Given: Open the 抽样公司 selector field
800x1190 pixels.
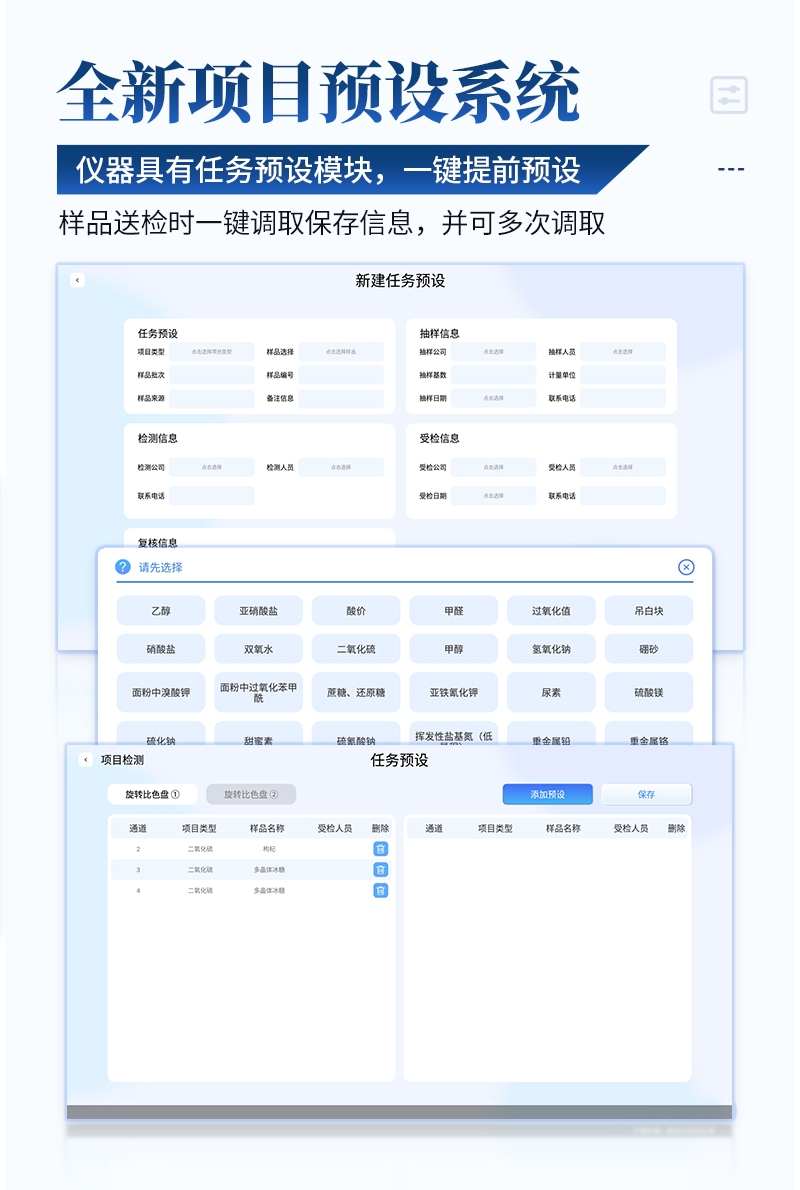Looking at the screenshot, I should (x=493, y=352).
